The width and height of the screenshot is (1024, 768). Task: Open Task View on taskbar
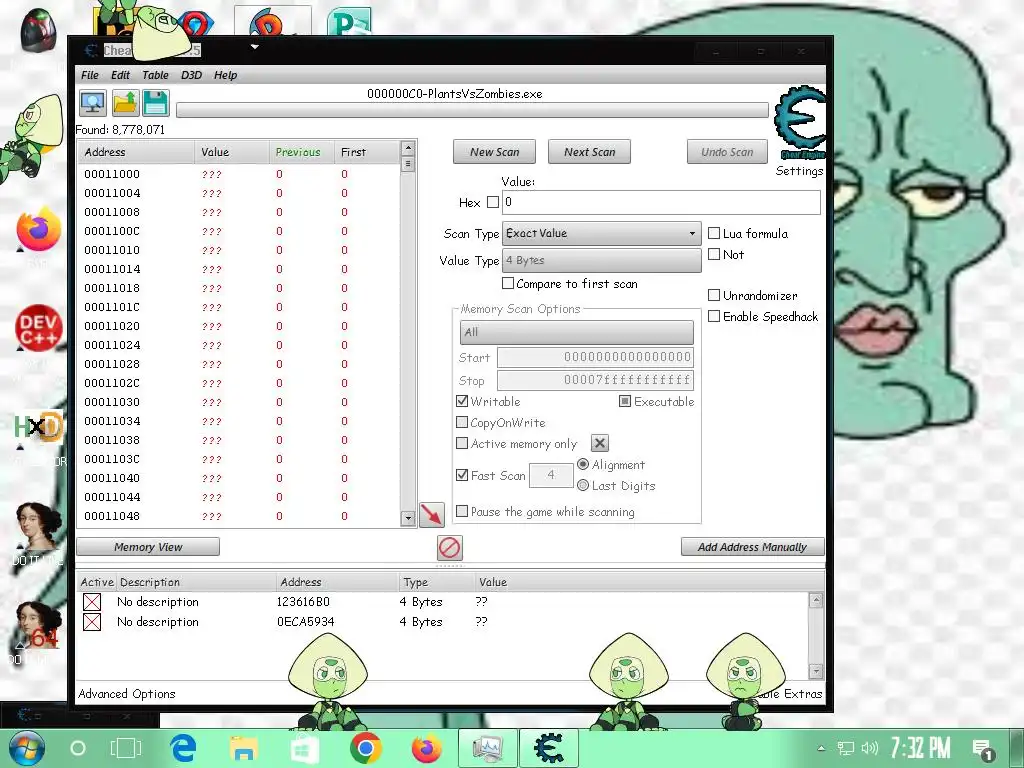tap(126, 748)
